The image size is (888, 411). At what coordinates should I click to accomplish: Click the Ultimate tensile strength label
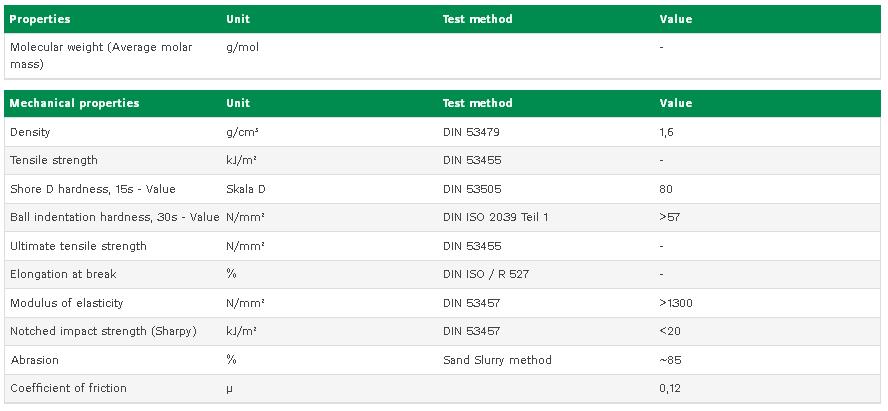78,246
